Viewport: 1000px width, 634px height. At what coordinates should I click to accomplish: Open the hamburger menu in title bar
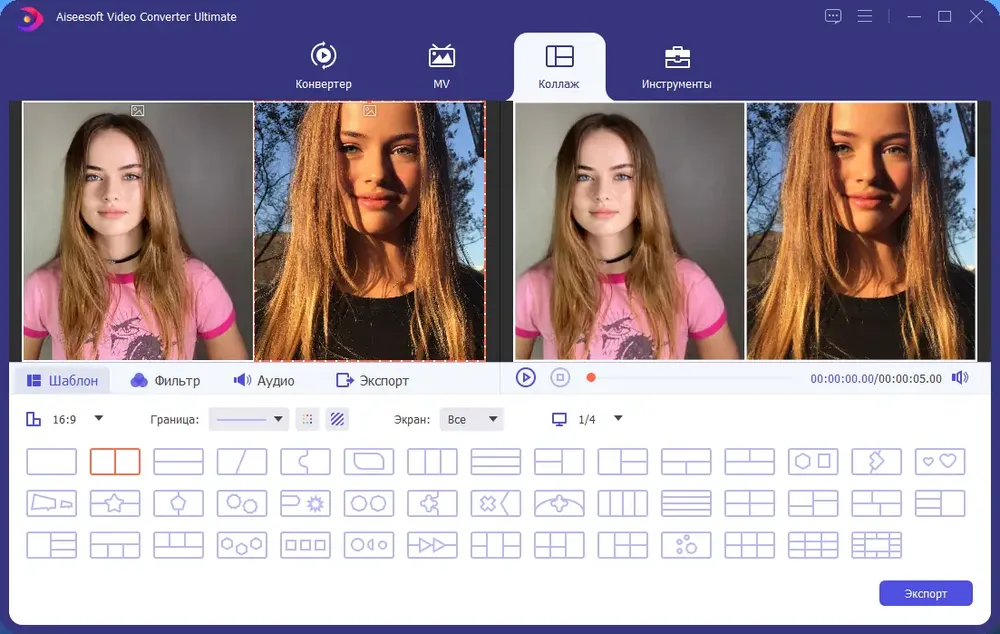(x=865, y=17)
